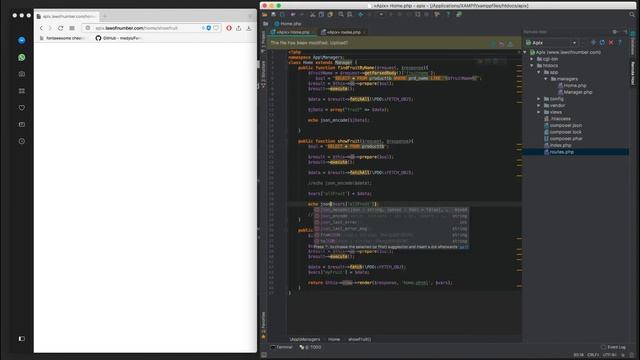This screenshot has width=640, height=360.
Task: Open the Speed Dial start page button
Action: point(72,28)
